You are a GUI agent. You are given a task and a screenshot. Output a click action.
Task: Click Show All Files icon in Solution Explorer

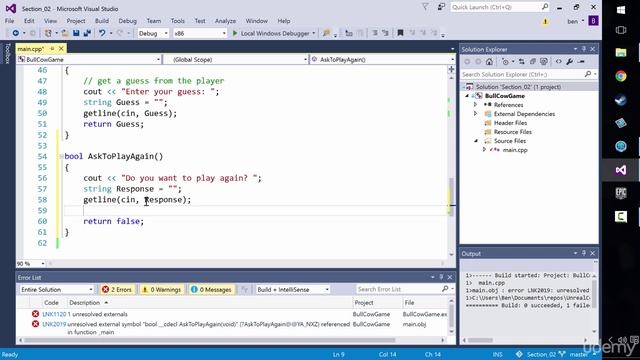[544, 62]
